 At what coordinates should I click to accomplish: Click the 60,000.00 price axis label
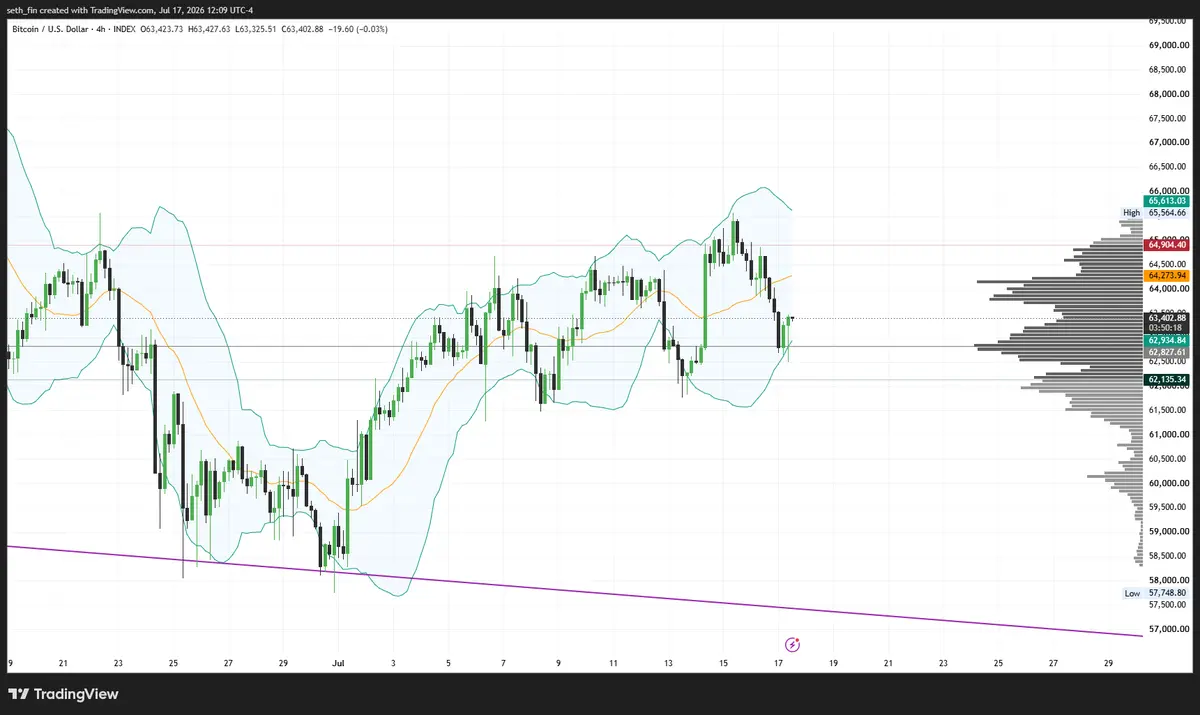click(x=1167, y=483)
